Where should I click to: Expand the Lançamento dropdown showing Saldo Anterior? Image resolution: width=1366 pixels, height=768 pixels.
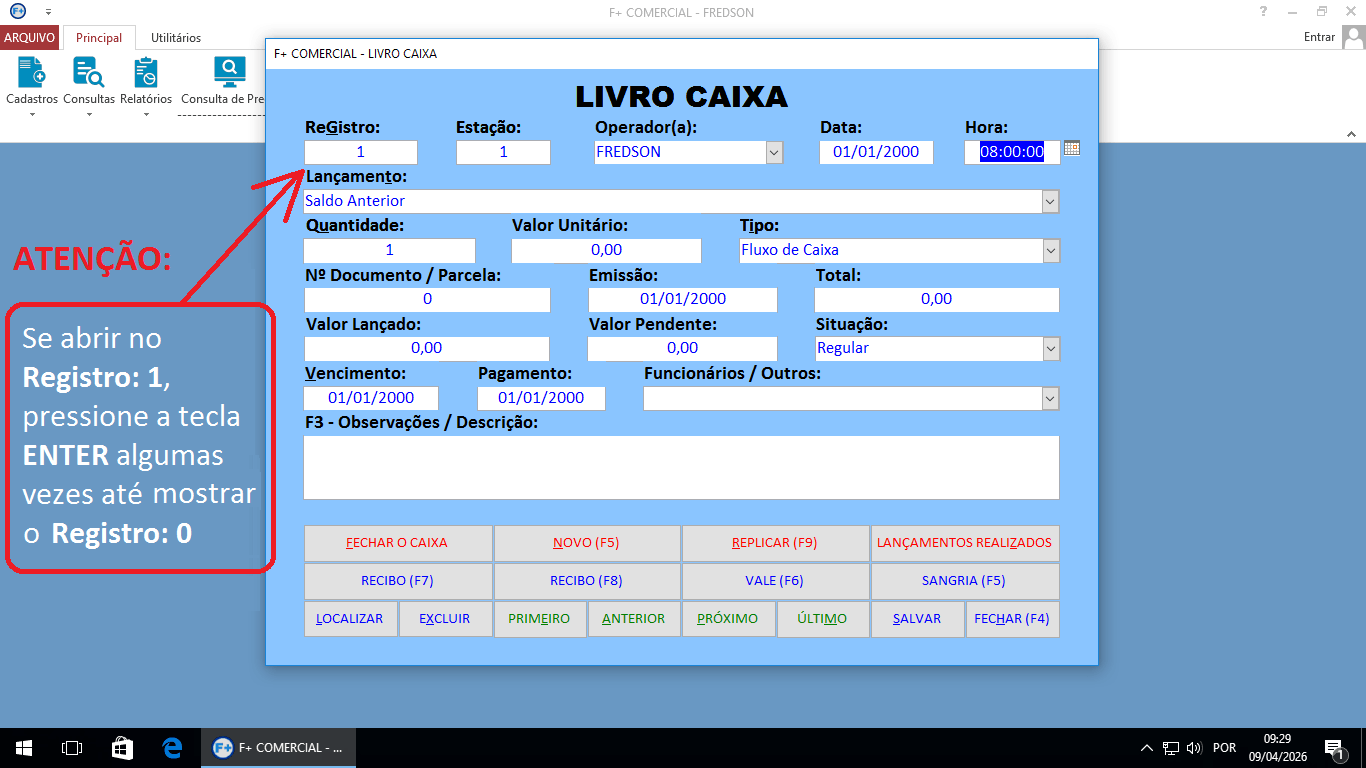pos(1049,201)
